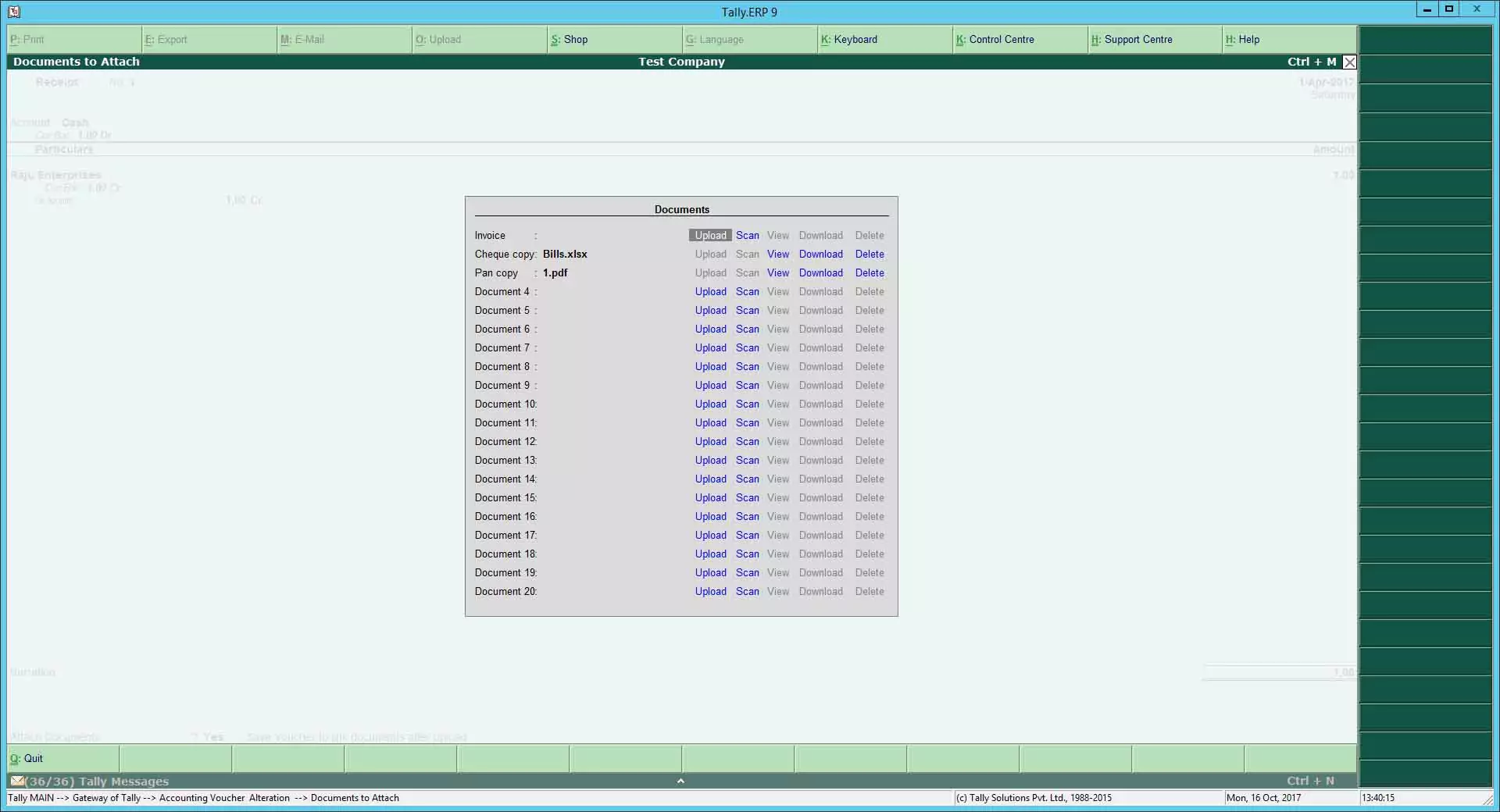View the Pan copy 1.pdf file

[777, 272]
